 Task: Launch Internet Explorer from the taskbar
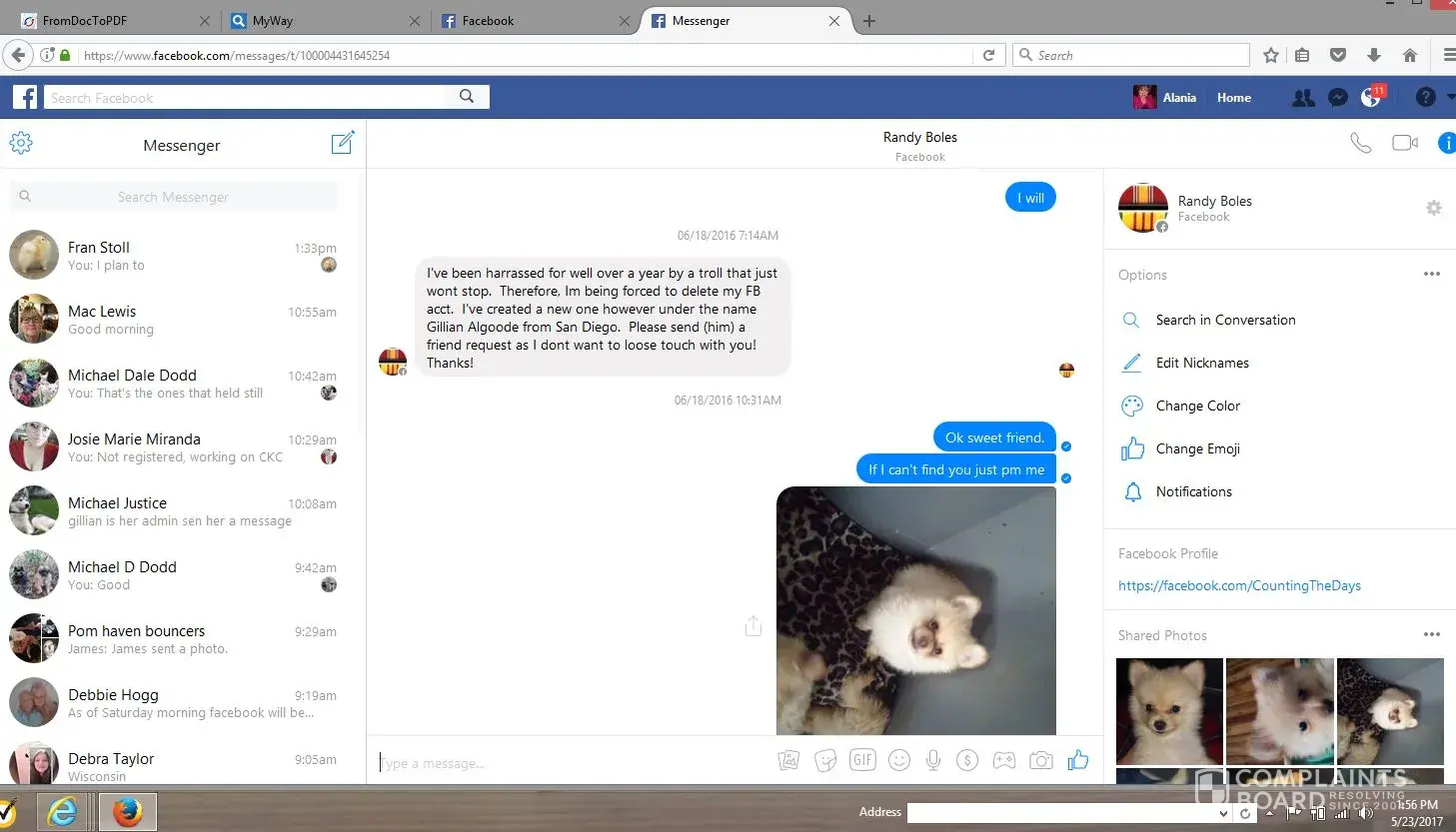(62, 812)
